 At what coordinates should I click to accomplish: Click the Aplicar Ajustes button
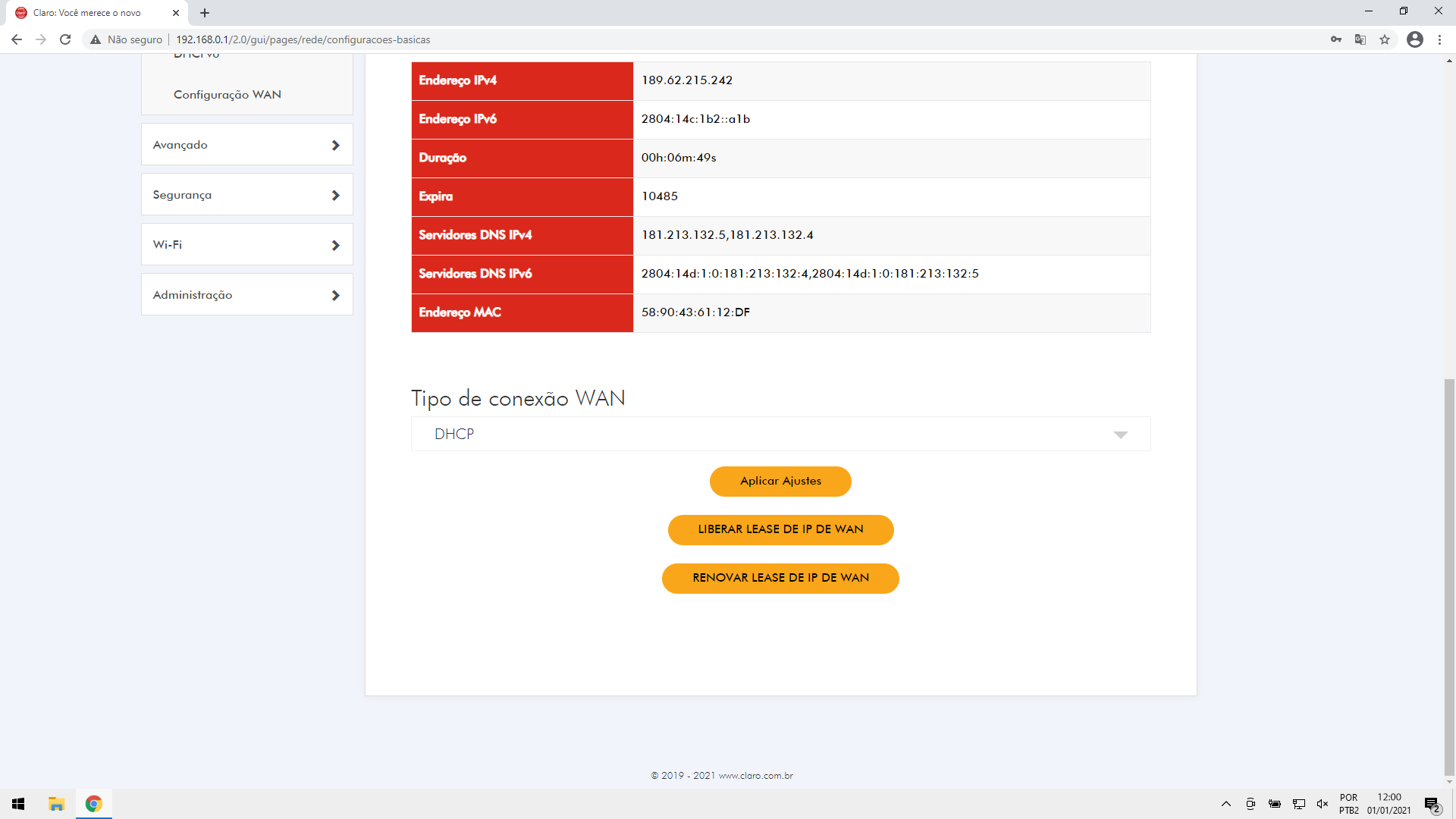[780, 482]
